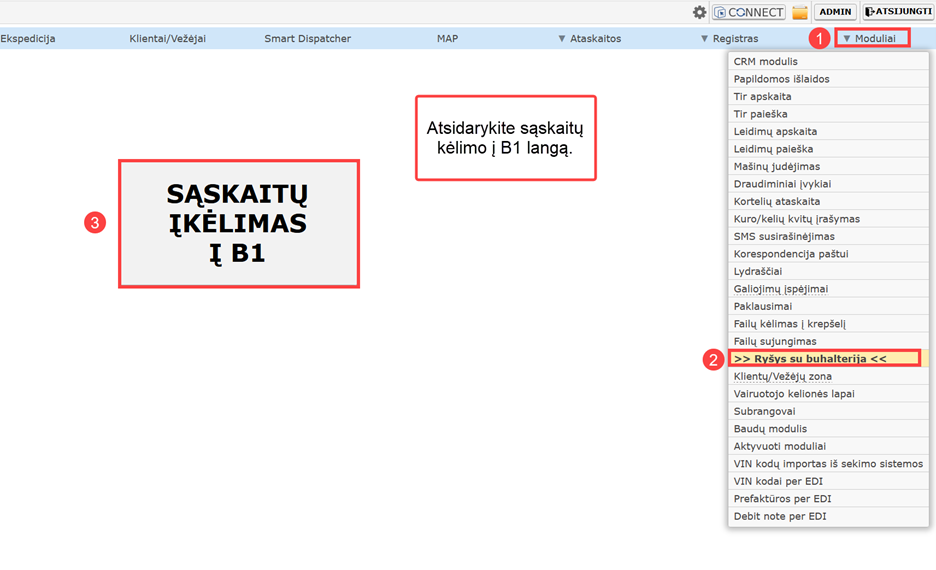Open the Klientai/Vežėjai menu
Viewport: 936px width, 570px height.
click(168, 38)
